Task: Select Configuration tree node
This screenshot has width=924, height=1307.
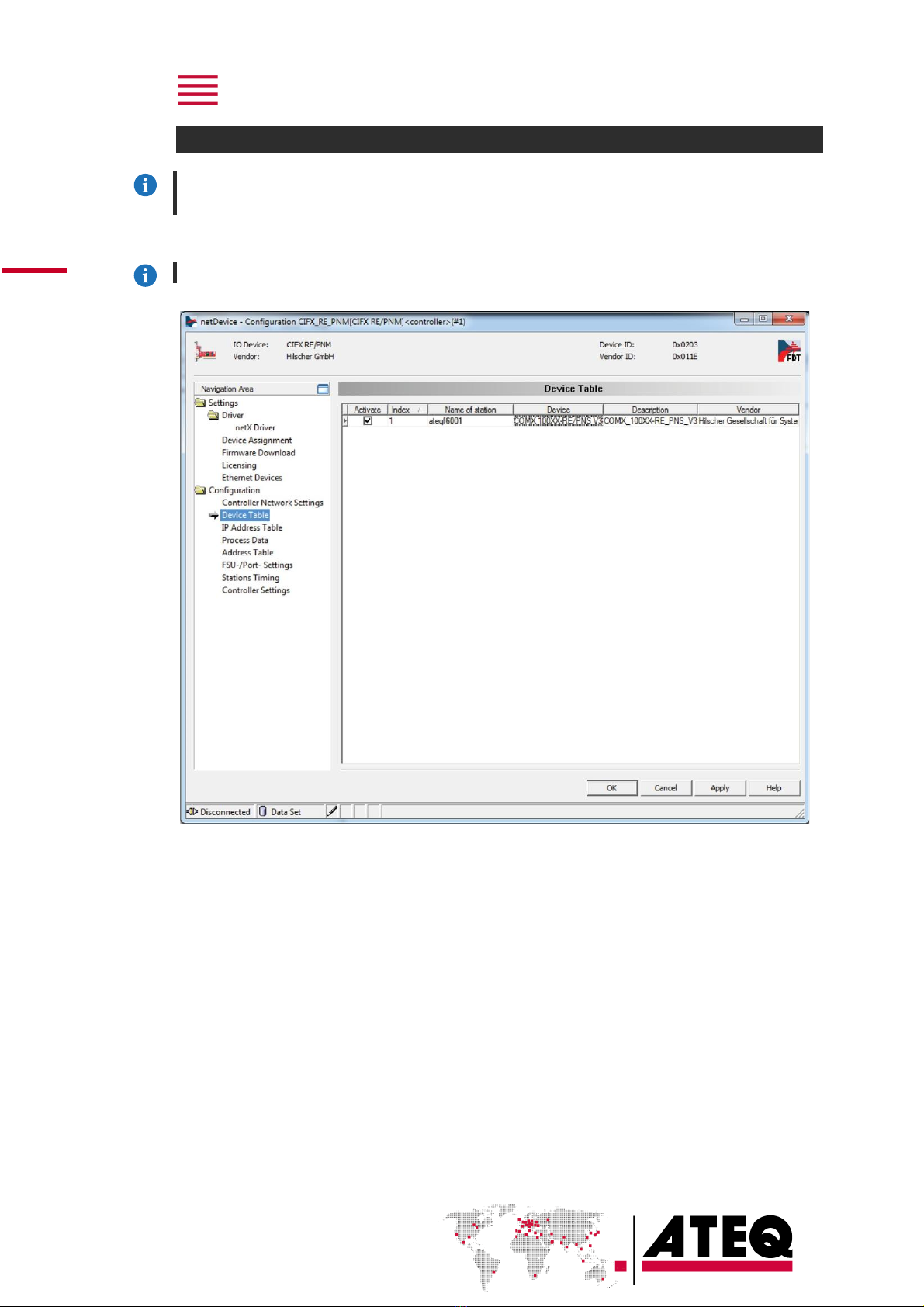Action: 234,490
